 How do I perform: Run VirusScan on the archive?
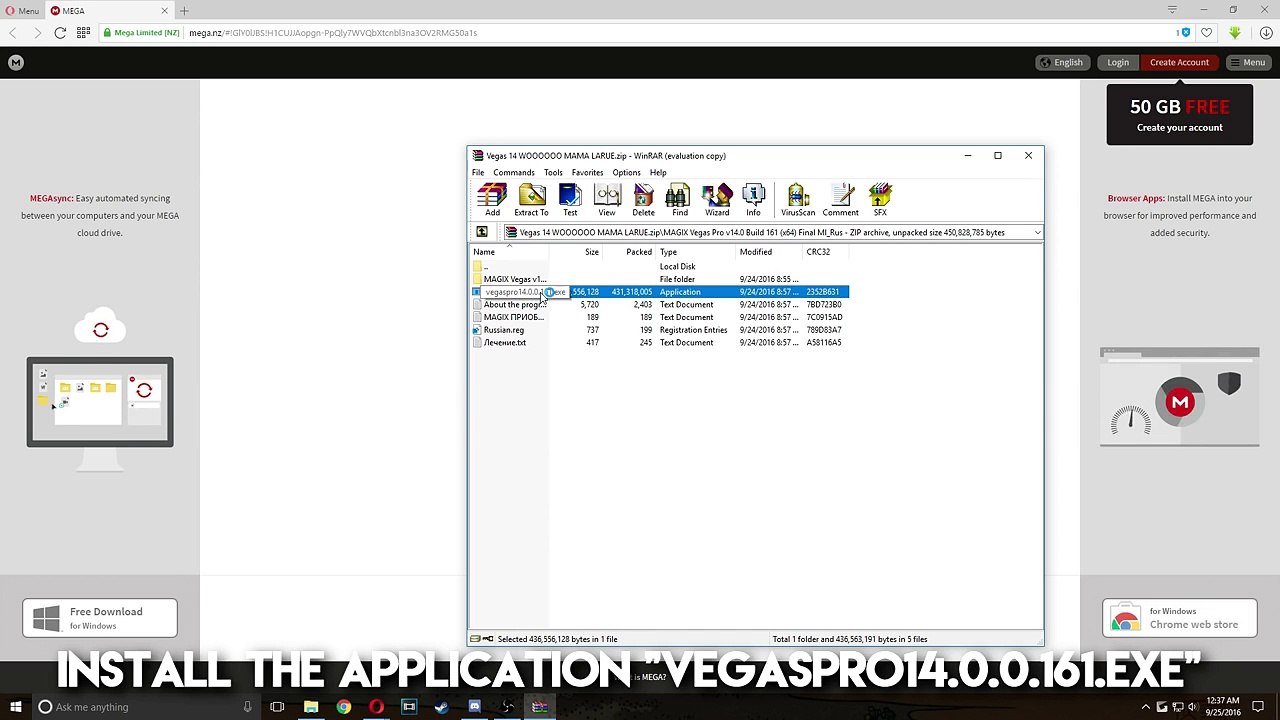tap(798, 200)
